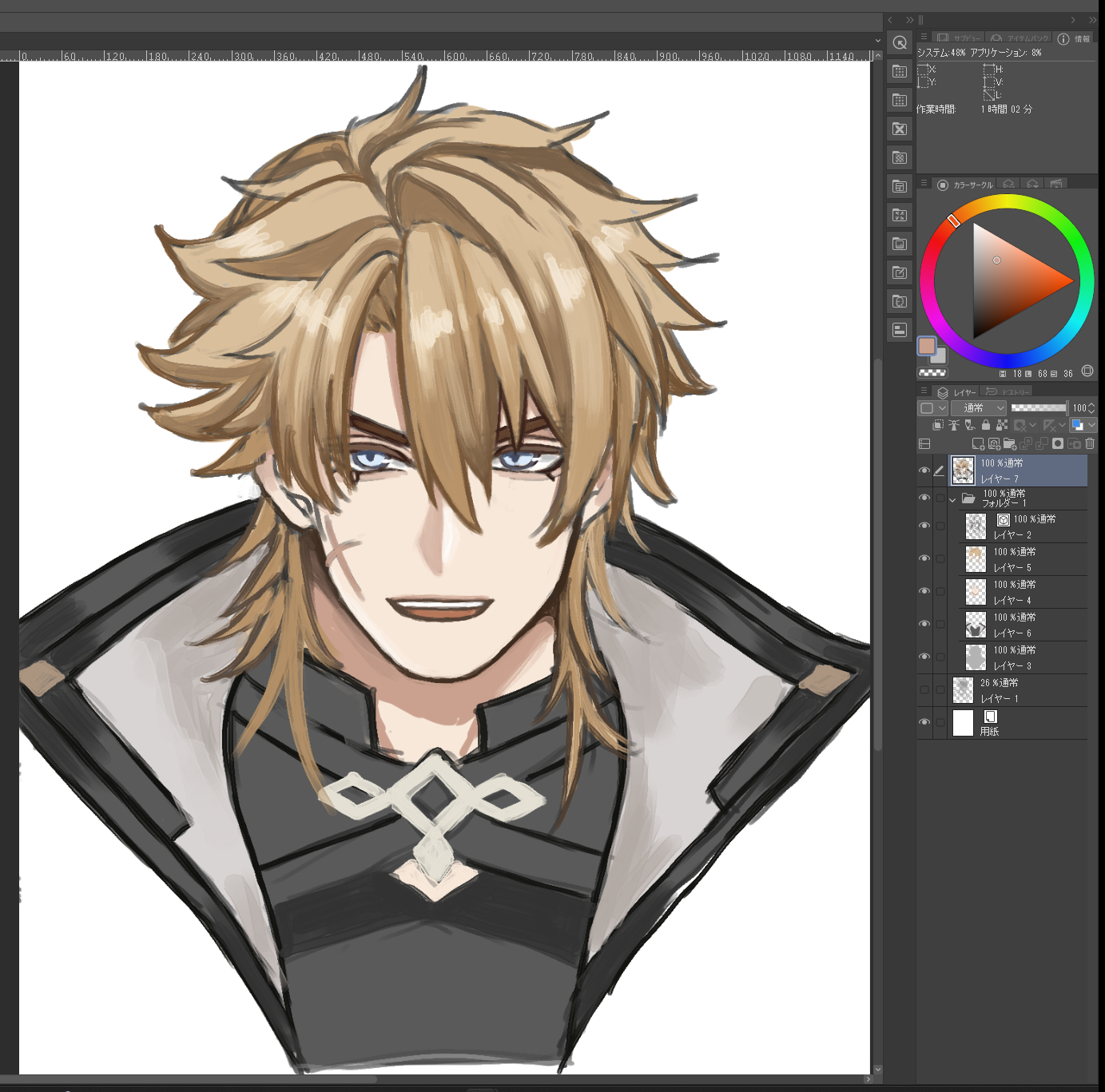1105x1092 pixels.
Task: Click the set as reference layer lighthouse icon
Action: [954, 425]
